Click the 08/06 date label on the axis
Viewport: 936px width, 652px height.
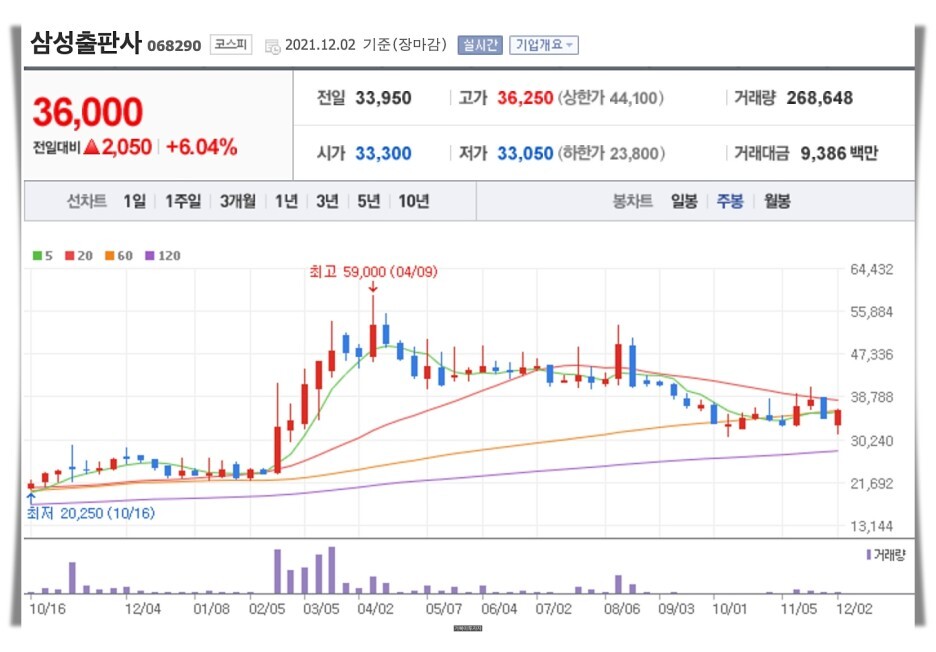[622, 609]
